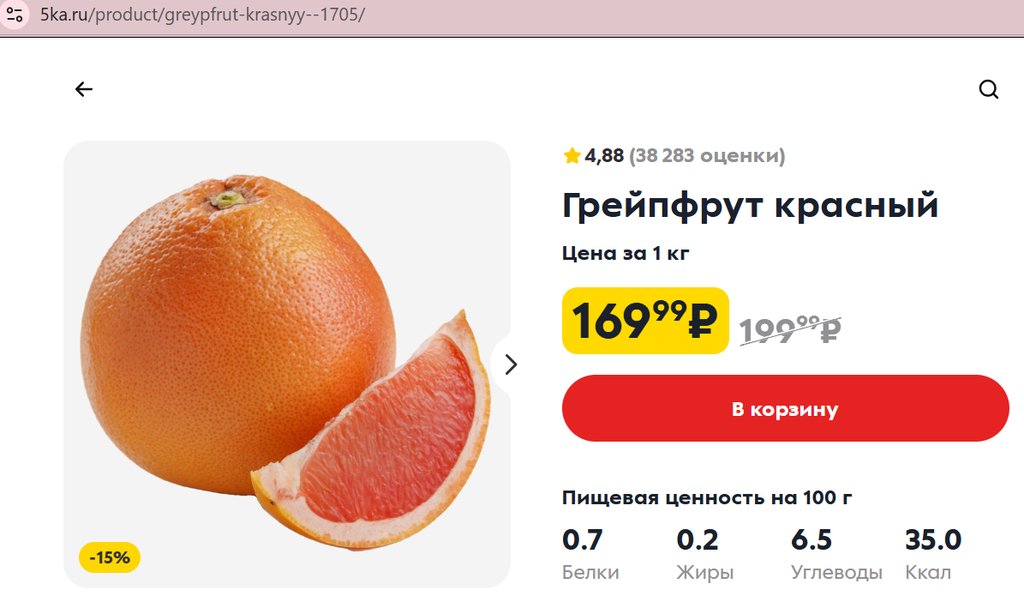The height and width of the screenshot is (596, 1024).
Task: Click the 0.2 Жиры nutrition value
Action: (x=697, y=540)
